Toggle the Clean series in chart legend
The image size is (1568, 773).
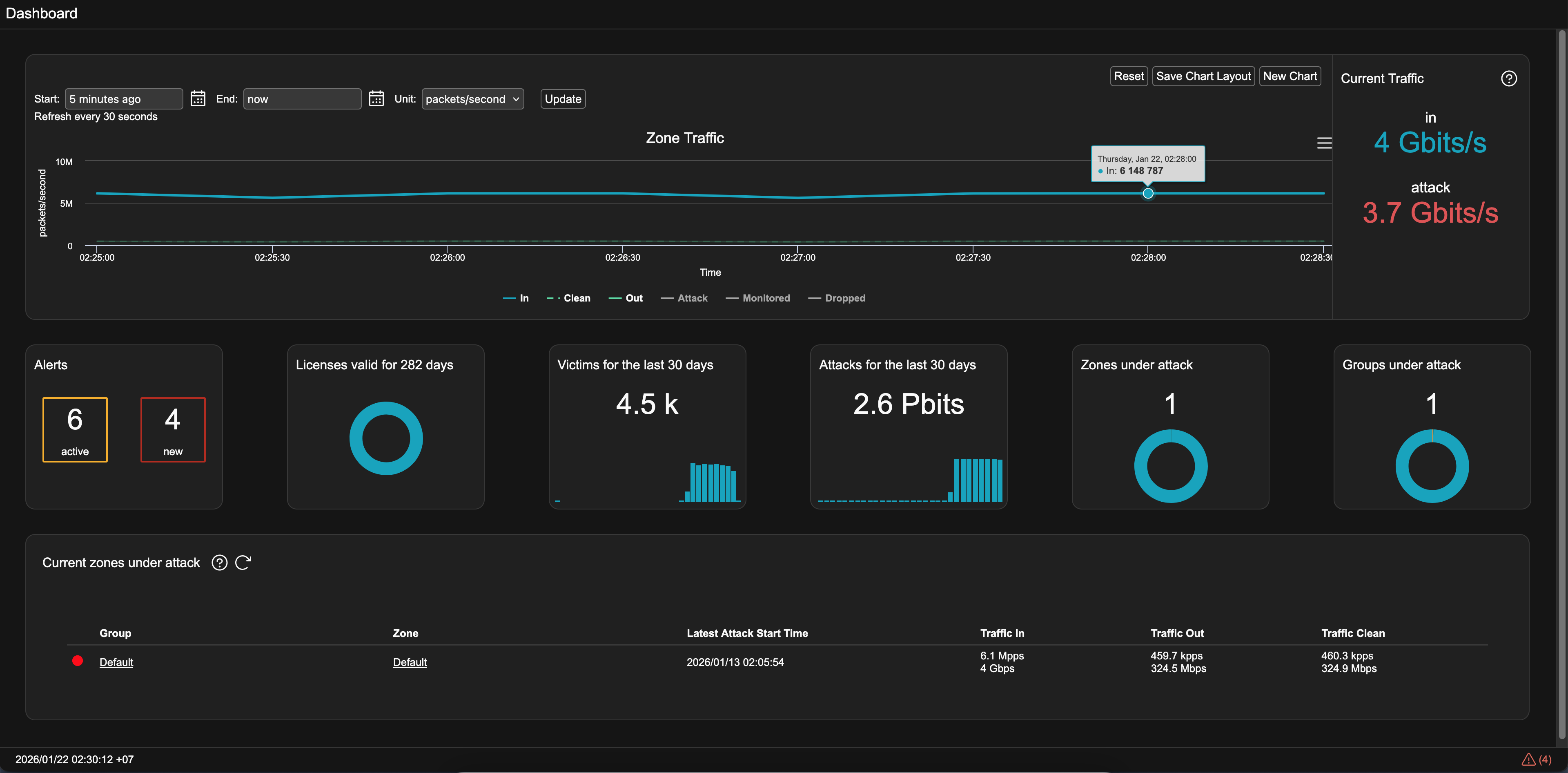(x=568, y=298)
